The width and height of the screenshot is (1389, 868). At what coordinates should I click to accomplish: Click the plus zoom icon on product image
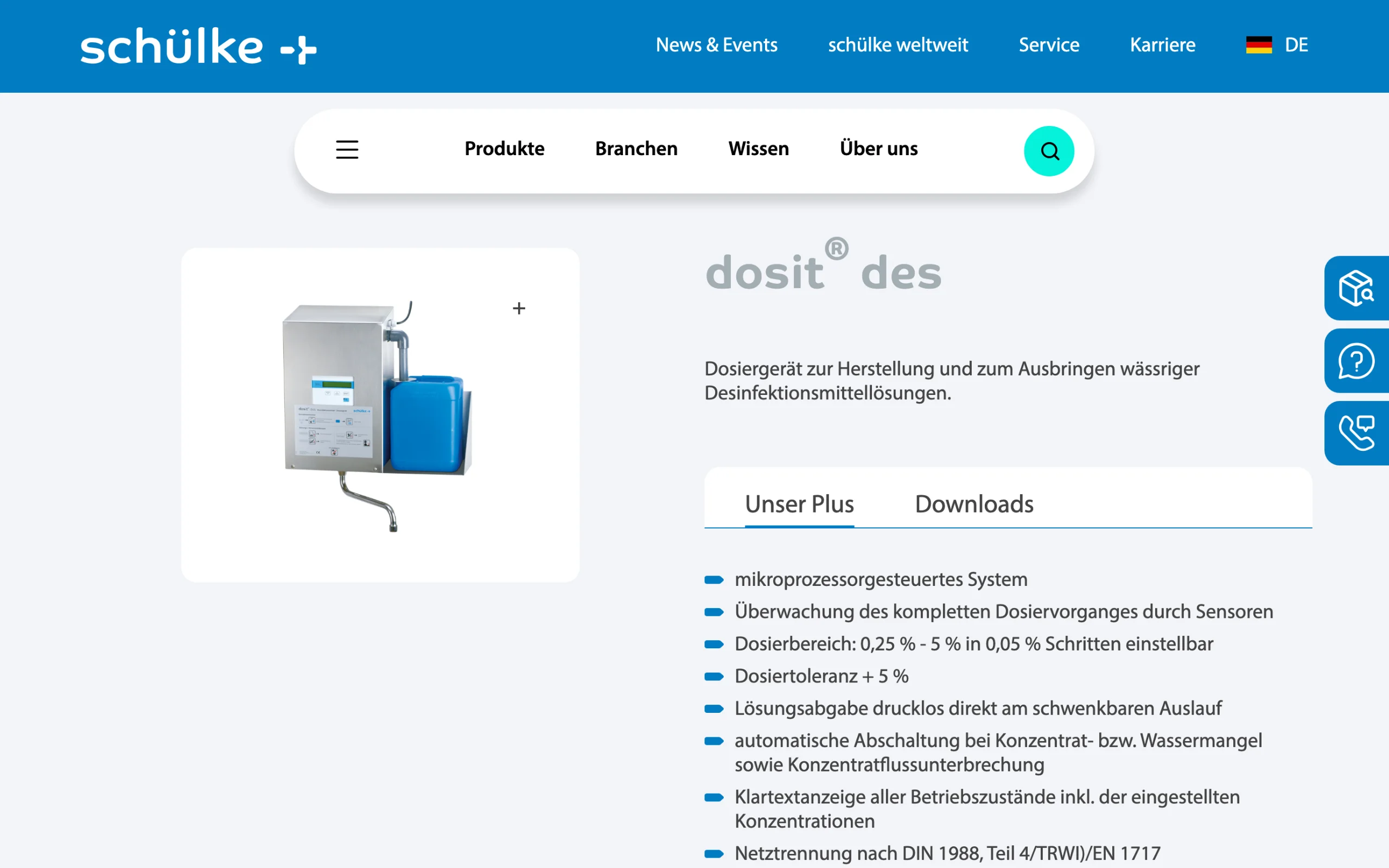pos(519,308)
